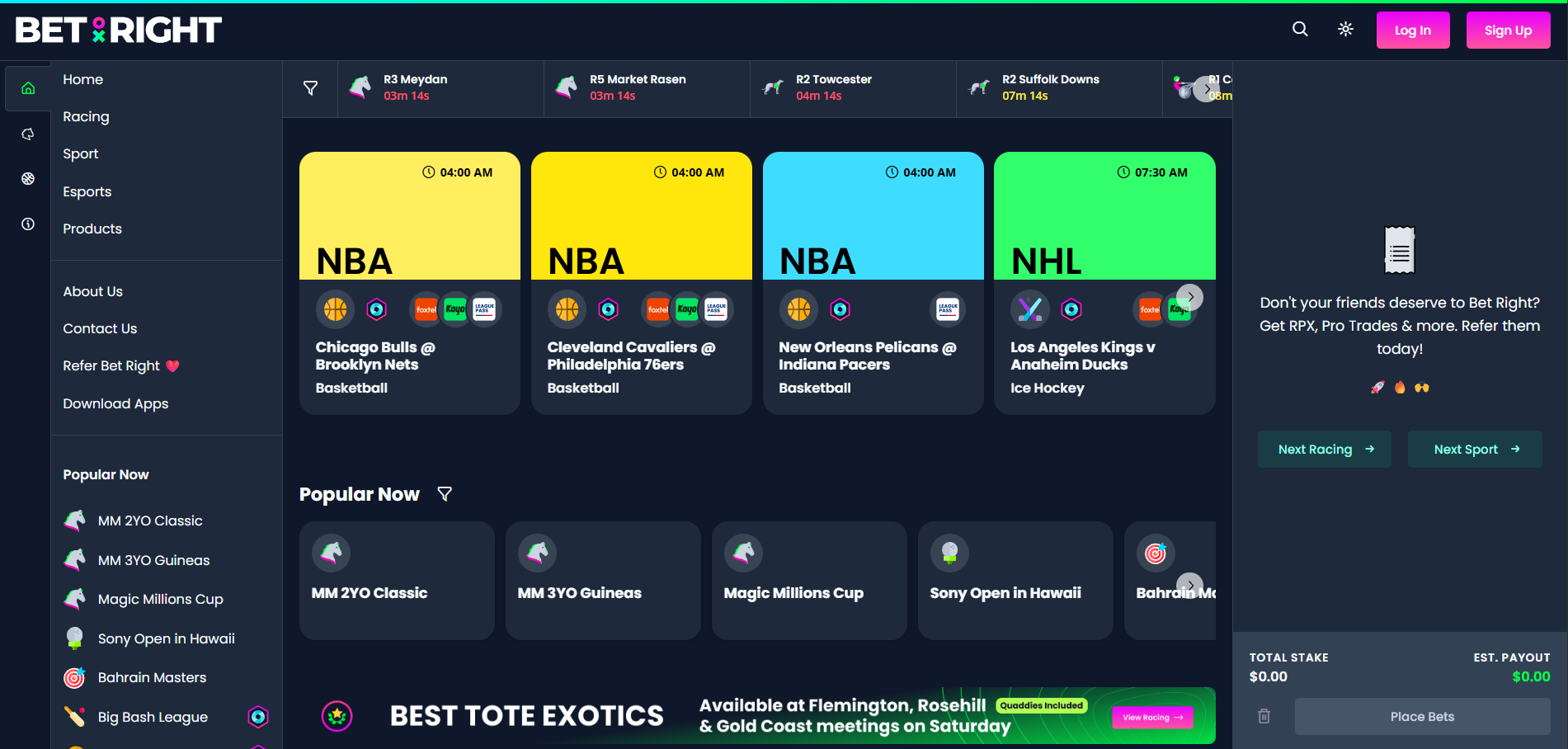Select the home icon in the icon rail

tap(28, 88)
